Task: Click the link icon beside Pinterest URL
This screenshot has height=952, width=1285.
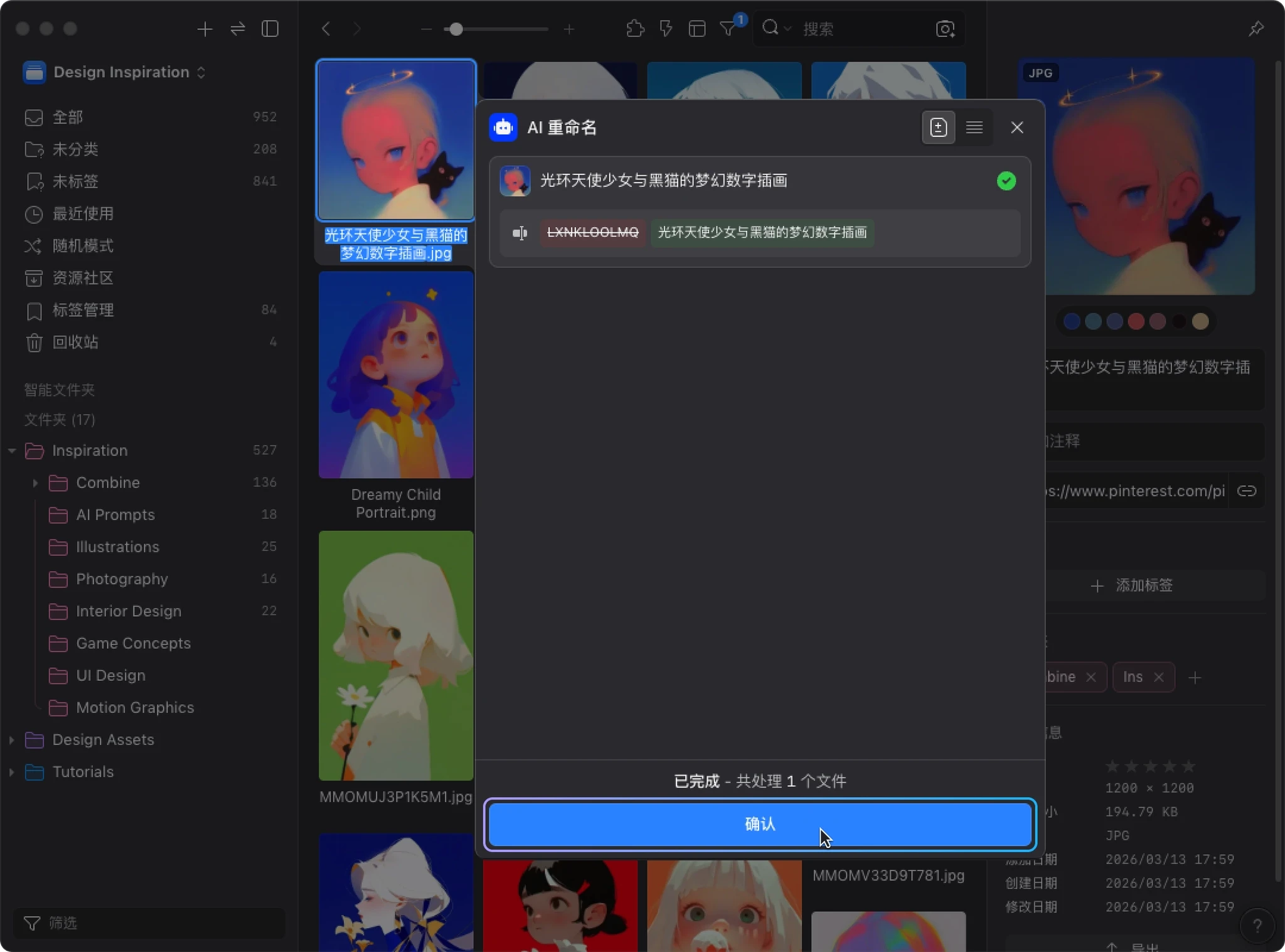Action: (1246, 491)
